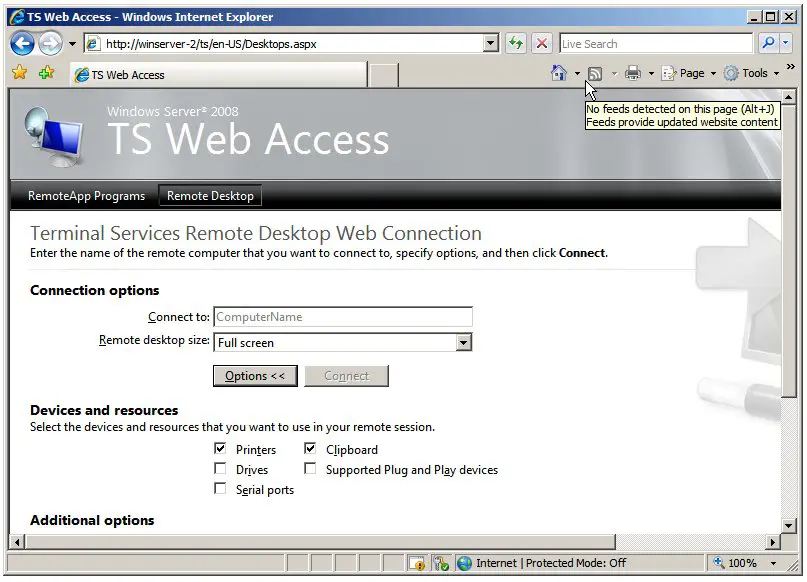Toggle Supported Plug and Play devices

tap(310, 469)
